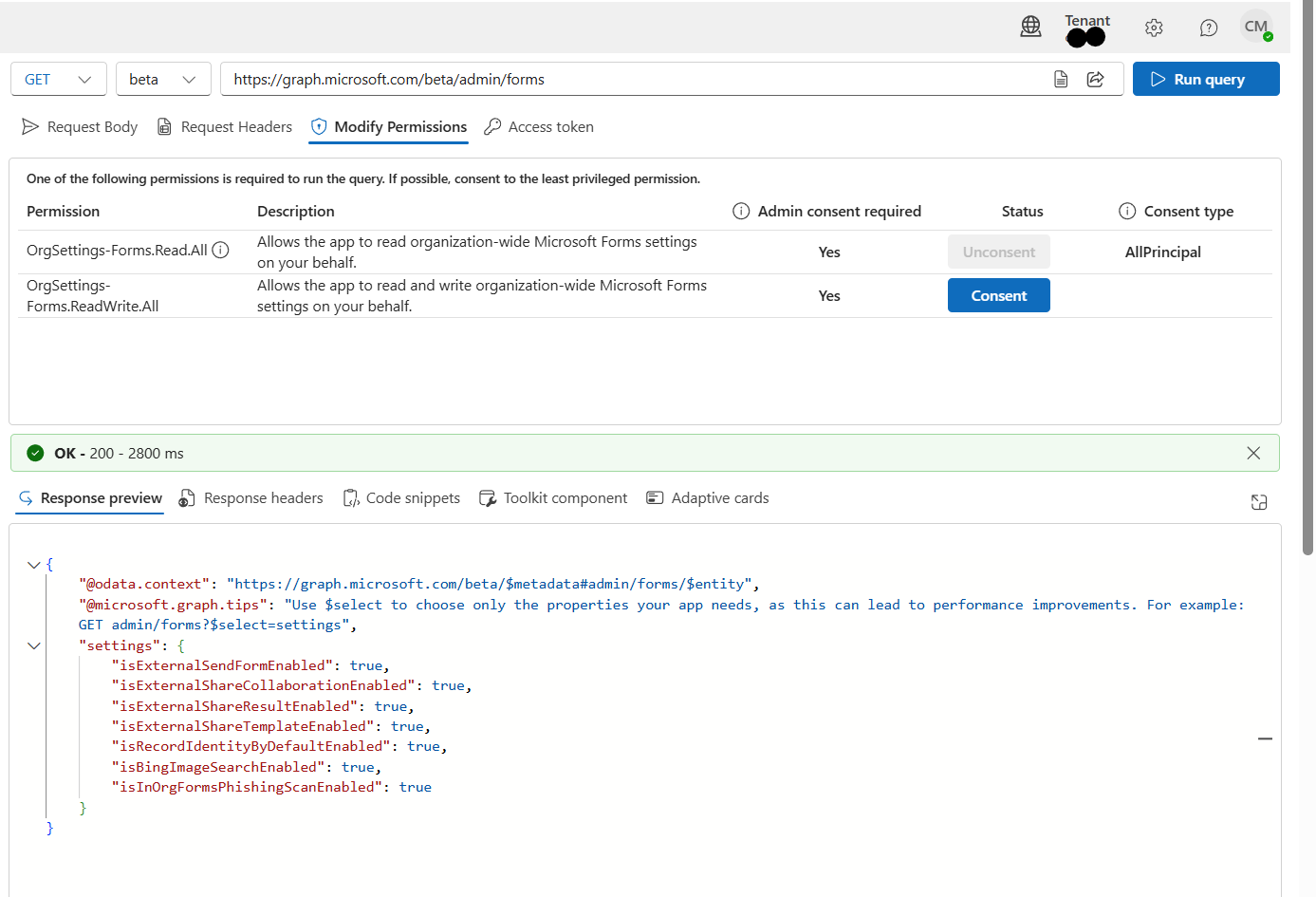1316x897 pixels.
Task: Click the Response headers icon
Action: coord(187,497)
